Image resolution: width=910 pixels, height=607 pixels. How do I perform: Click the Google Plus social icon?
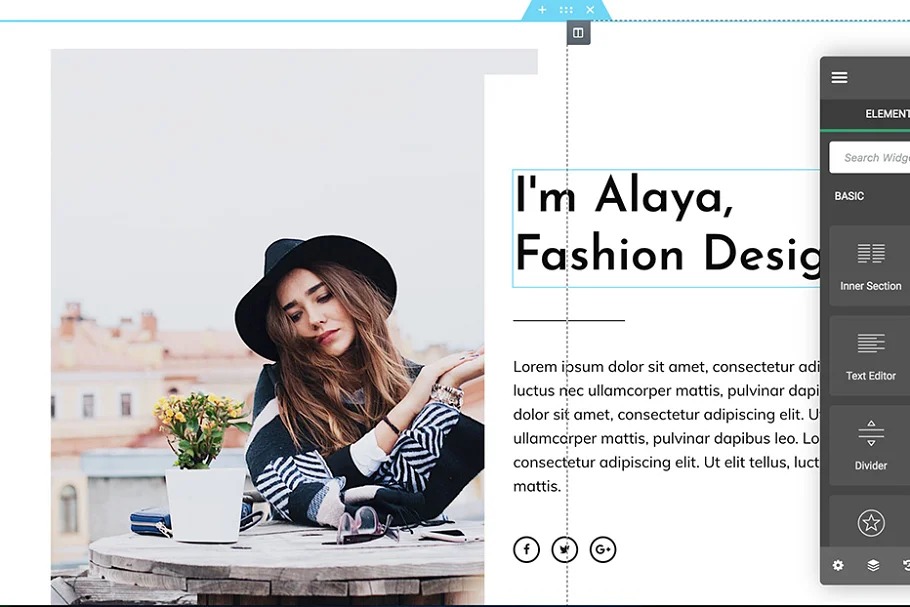[602, 549]
